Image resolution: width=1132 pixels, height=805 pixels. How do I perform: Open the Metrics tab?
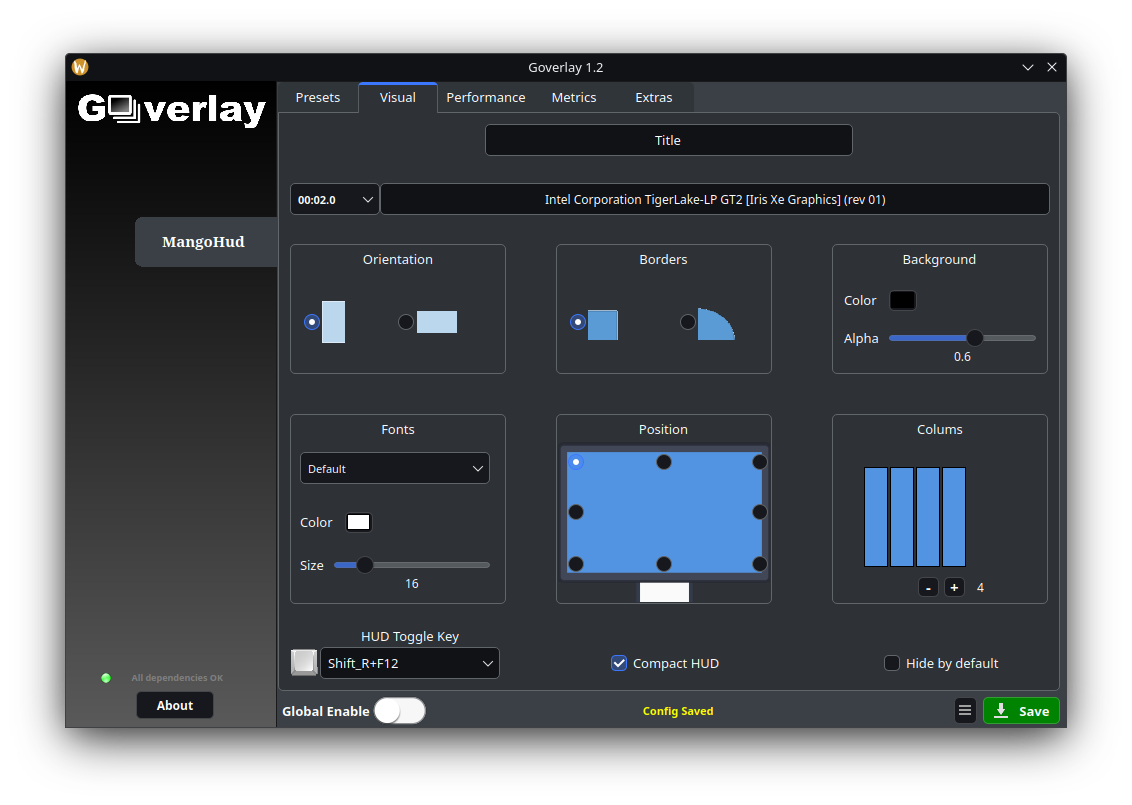coord(573,97)
